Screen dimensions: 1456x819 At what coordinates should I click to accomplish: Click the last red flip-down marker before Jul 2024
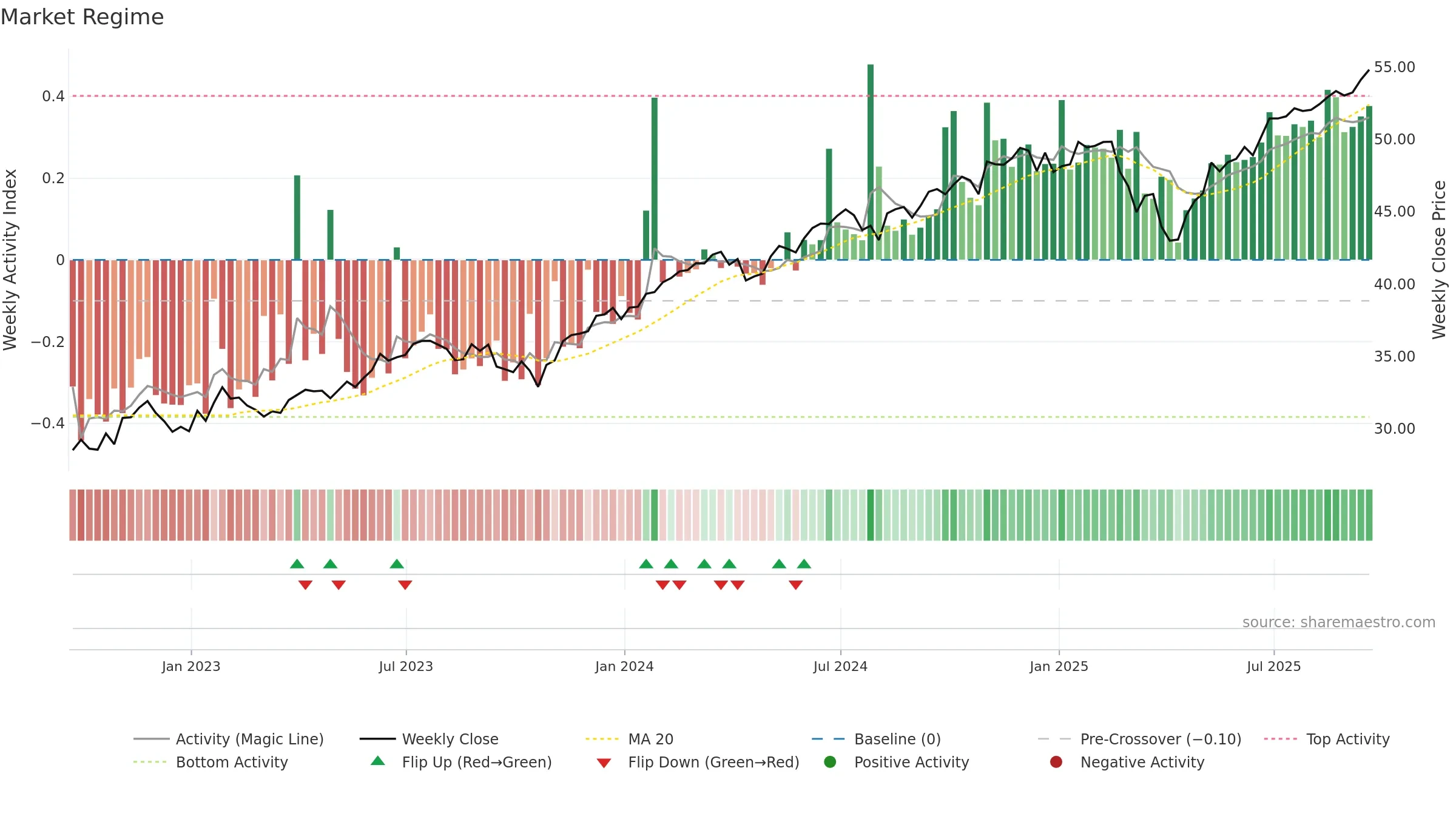pyautogui.click(x=796, y=585)
